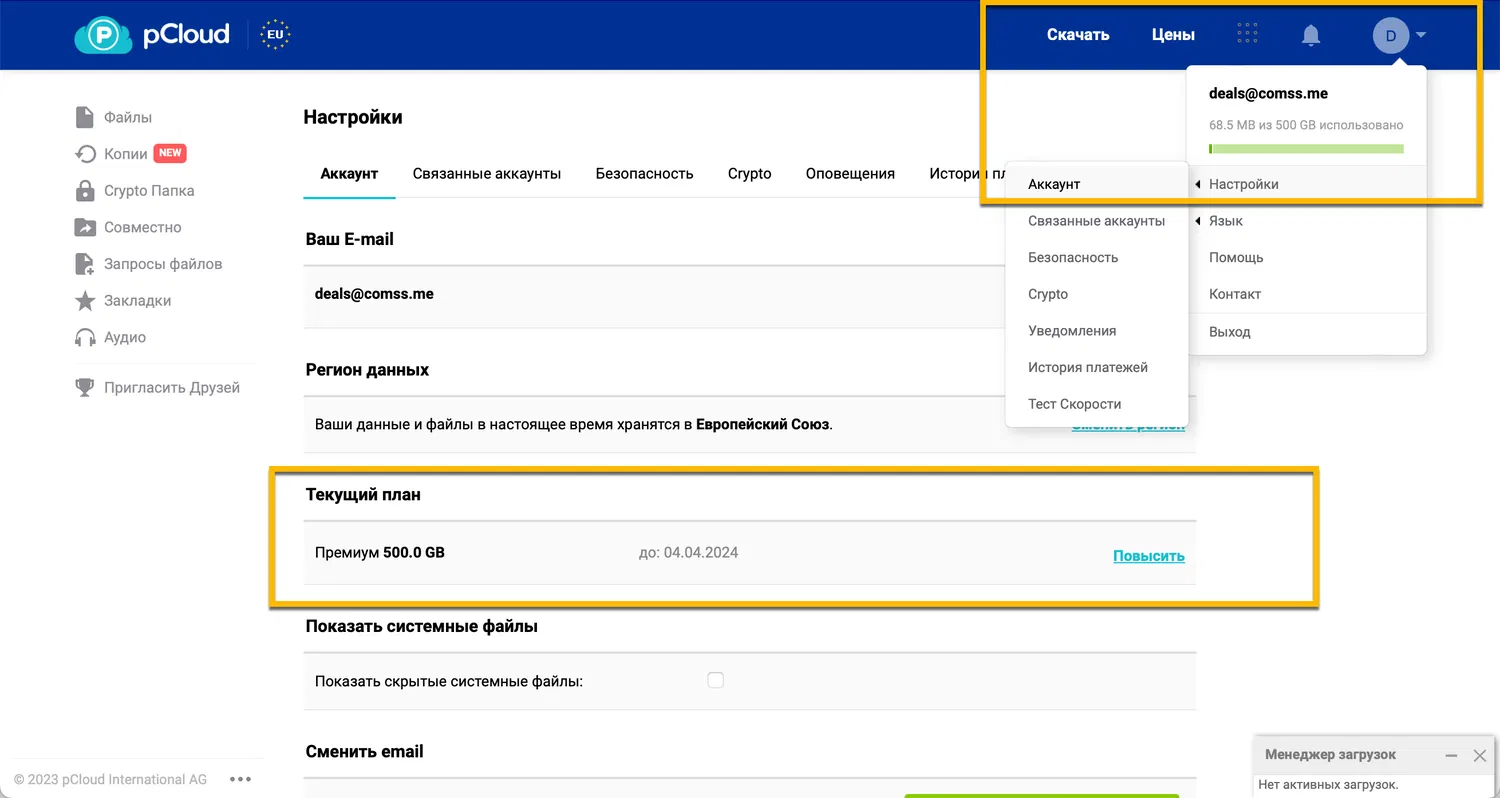Select the Совместно shared folder icon
Image resolution: width=1500 pixels, height=798 pixels.
click(x=85, y=227)
